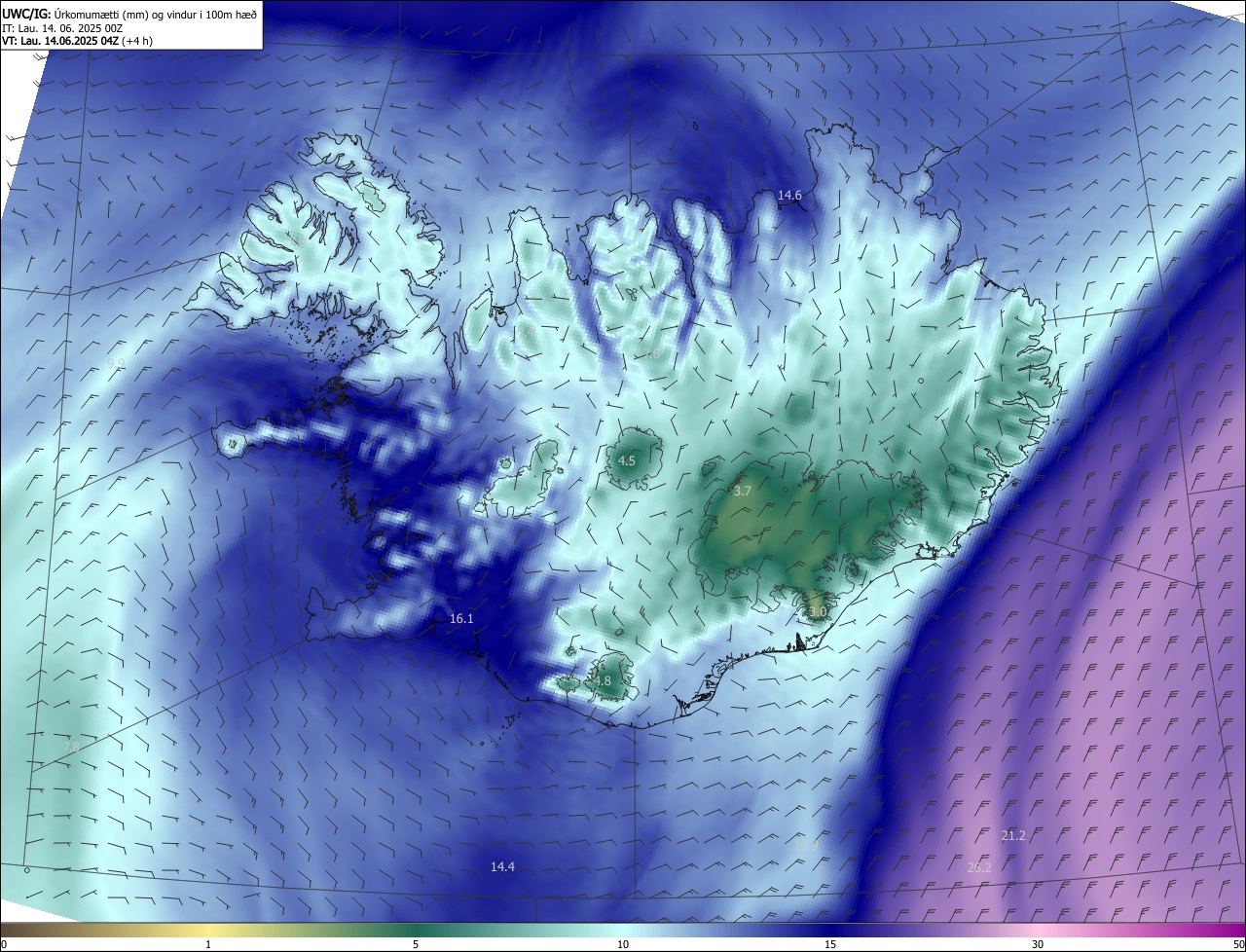Click the faint 10.9 value in the south ocean

(806, 846)
